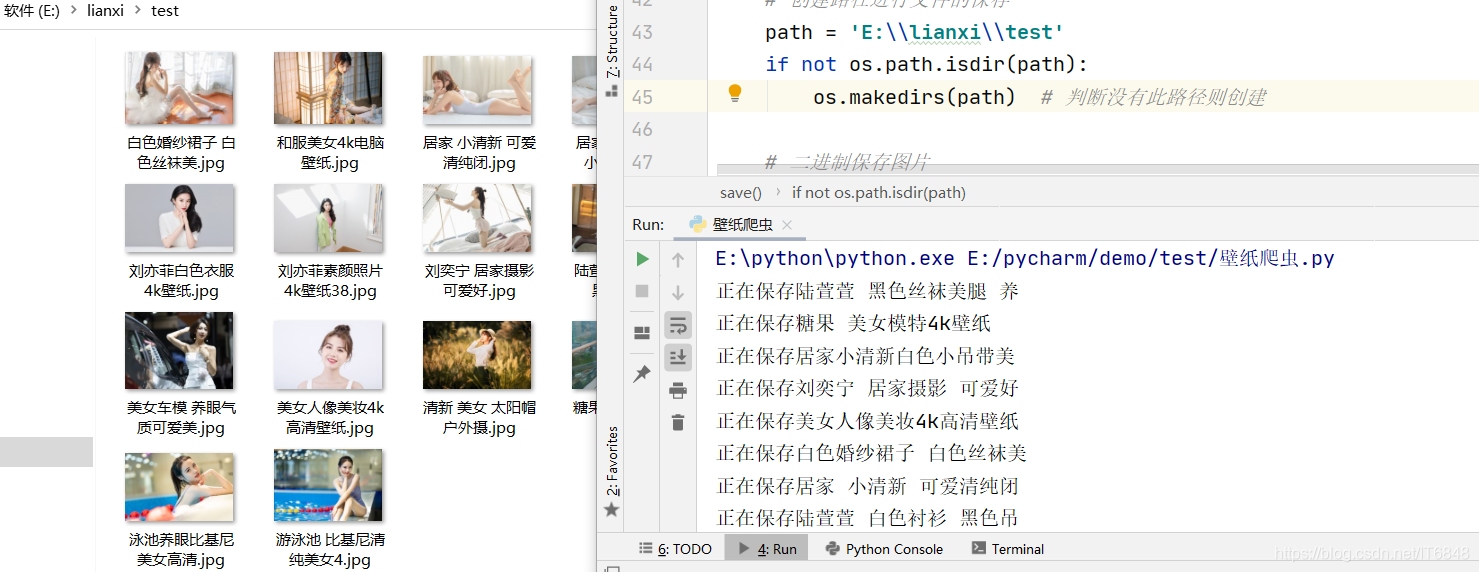This screenshot has height=572, width=1479.
Task: Open the 6: TODO tool window
Action: (676, 549)
